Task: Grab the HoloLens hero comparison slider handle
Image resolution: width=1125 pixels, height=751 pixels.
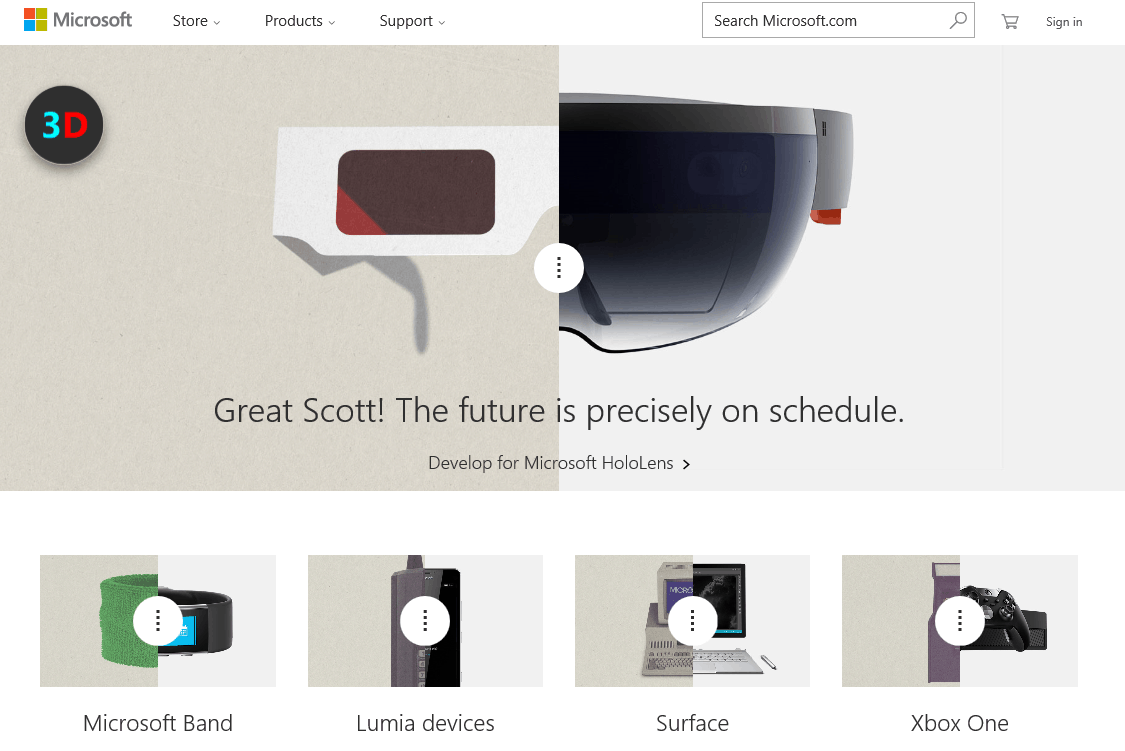Action: pos(559,268)
